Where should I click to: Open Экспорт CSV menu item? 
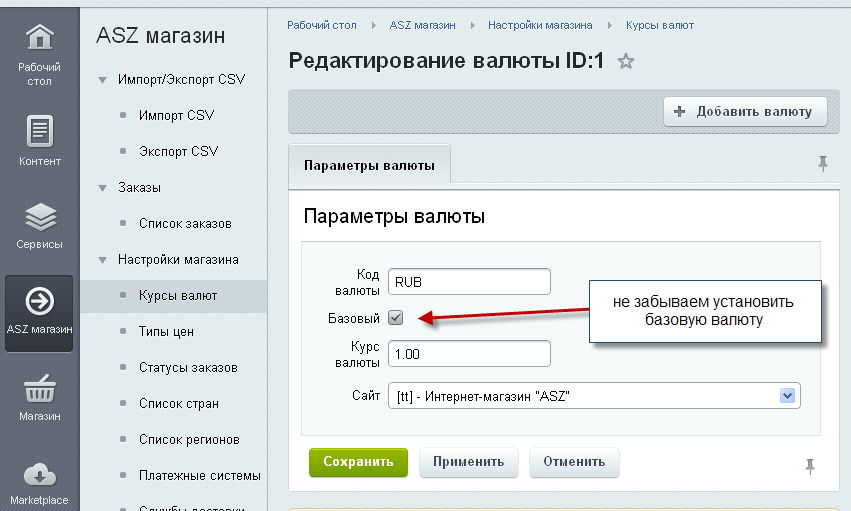[179, 151]
